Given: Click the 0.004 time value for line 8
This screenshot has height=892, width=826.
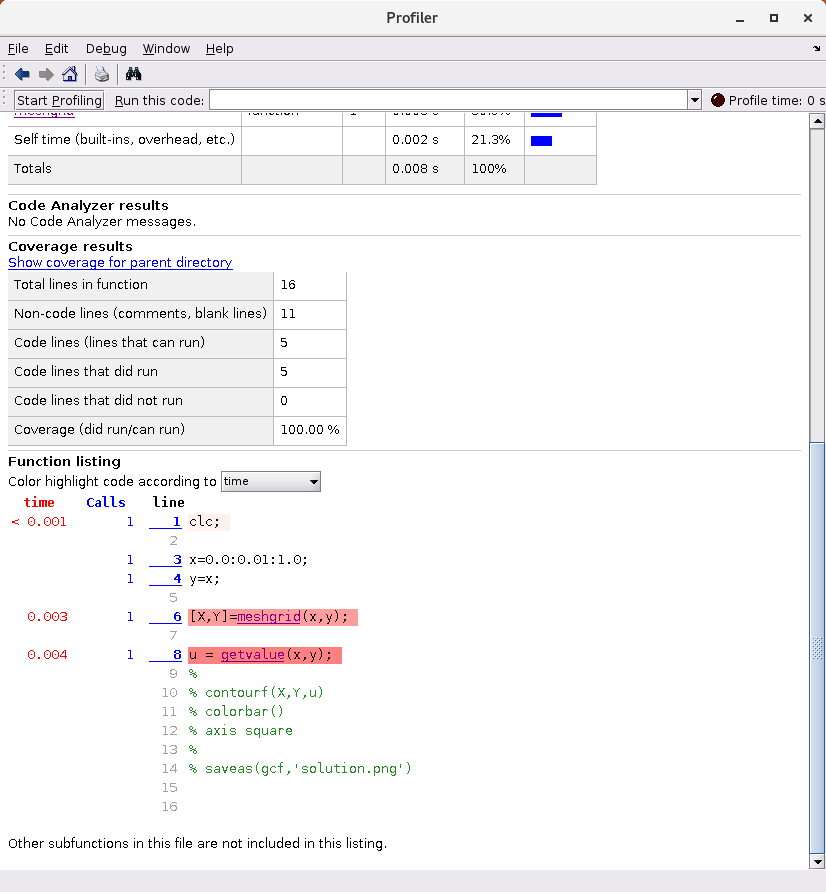Looking at the screenshot, I should pyautogui.click(x=47, y=655).
